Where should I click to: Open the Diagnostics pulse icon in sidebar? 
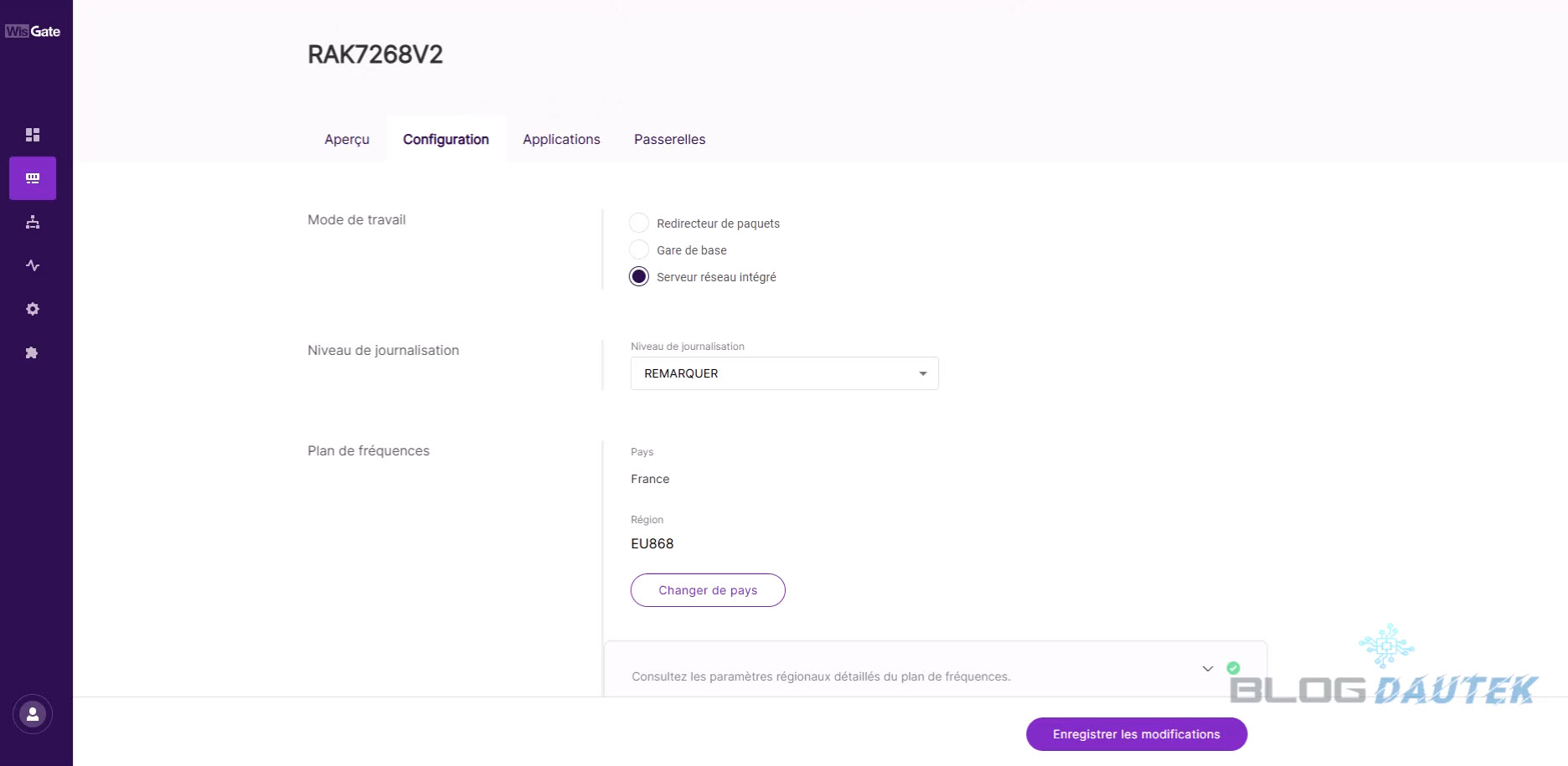point(33,265)
